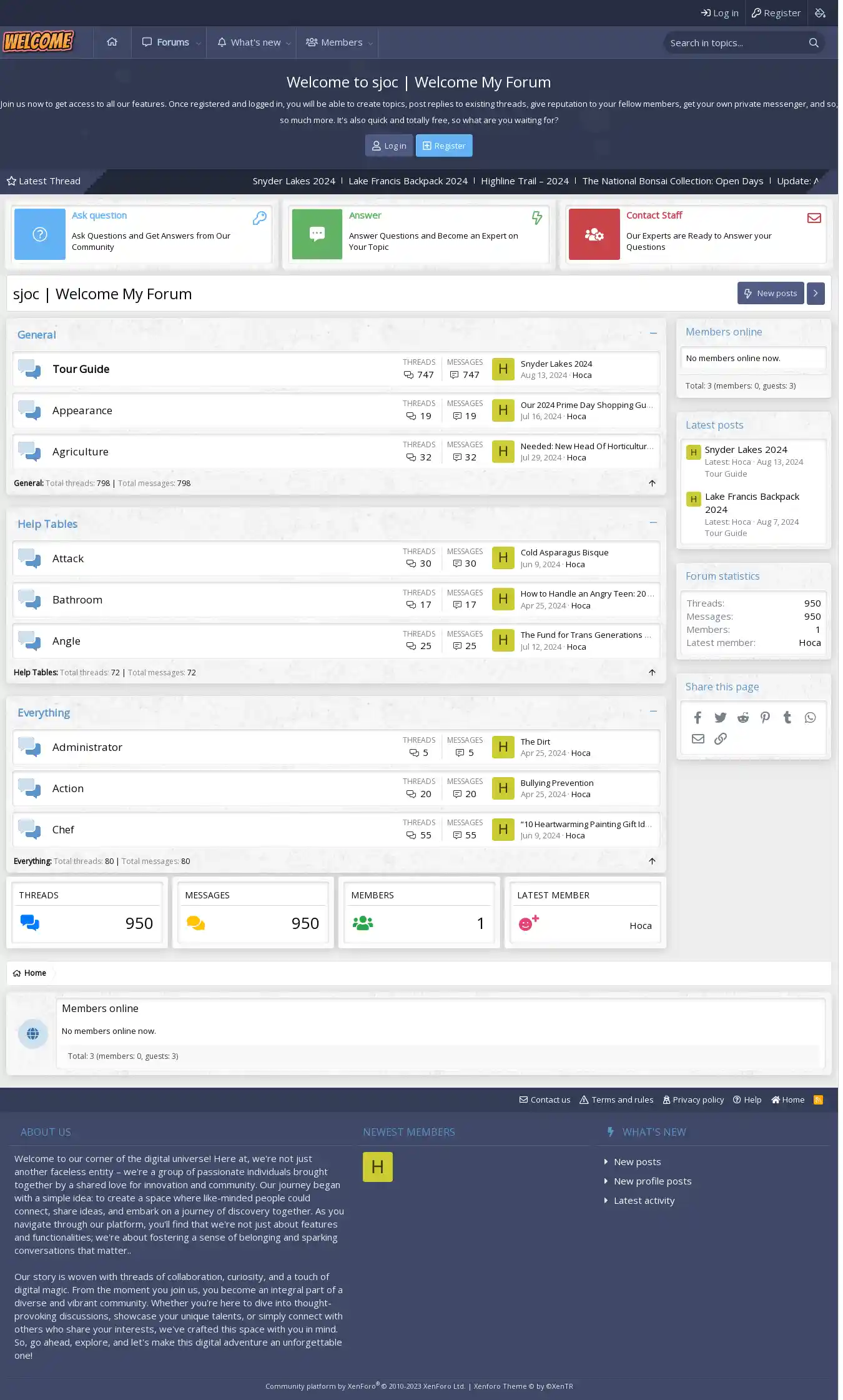Viewport: 843px width, 1400px height.
Task: Expand the Forums dropdown arrow
Action: (x=199, y=43)
